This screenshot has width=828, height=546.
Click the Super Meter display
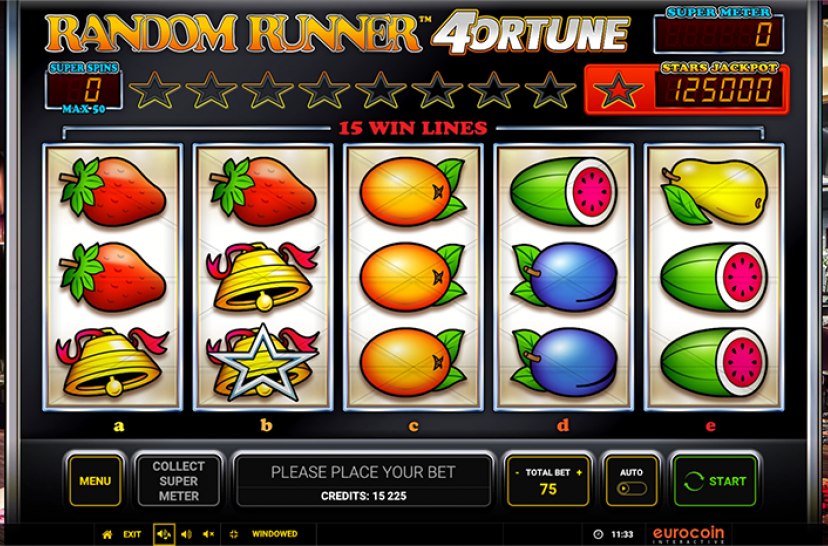click(x=719, y=34)
